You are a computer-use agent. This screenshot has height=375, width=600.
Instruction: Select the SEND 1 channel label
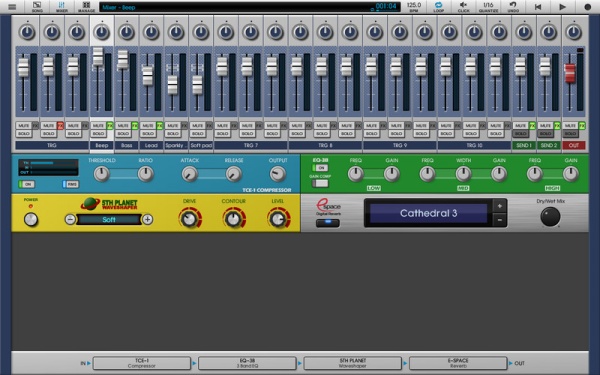(x=524, y=145)
